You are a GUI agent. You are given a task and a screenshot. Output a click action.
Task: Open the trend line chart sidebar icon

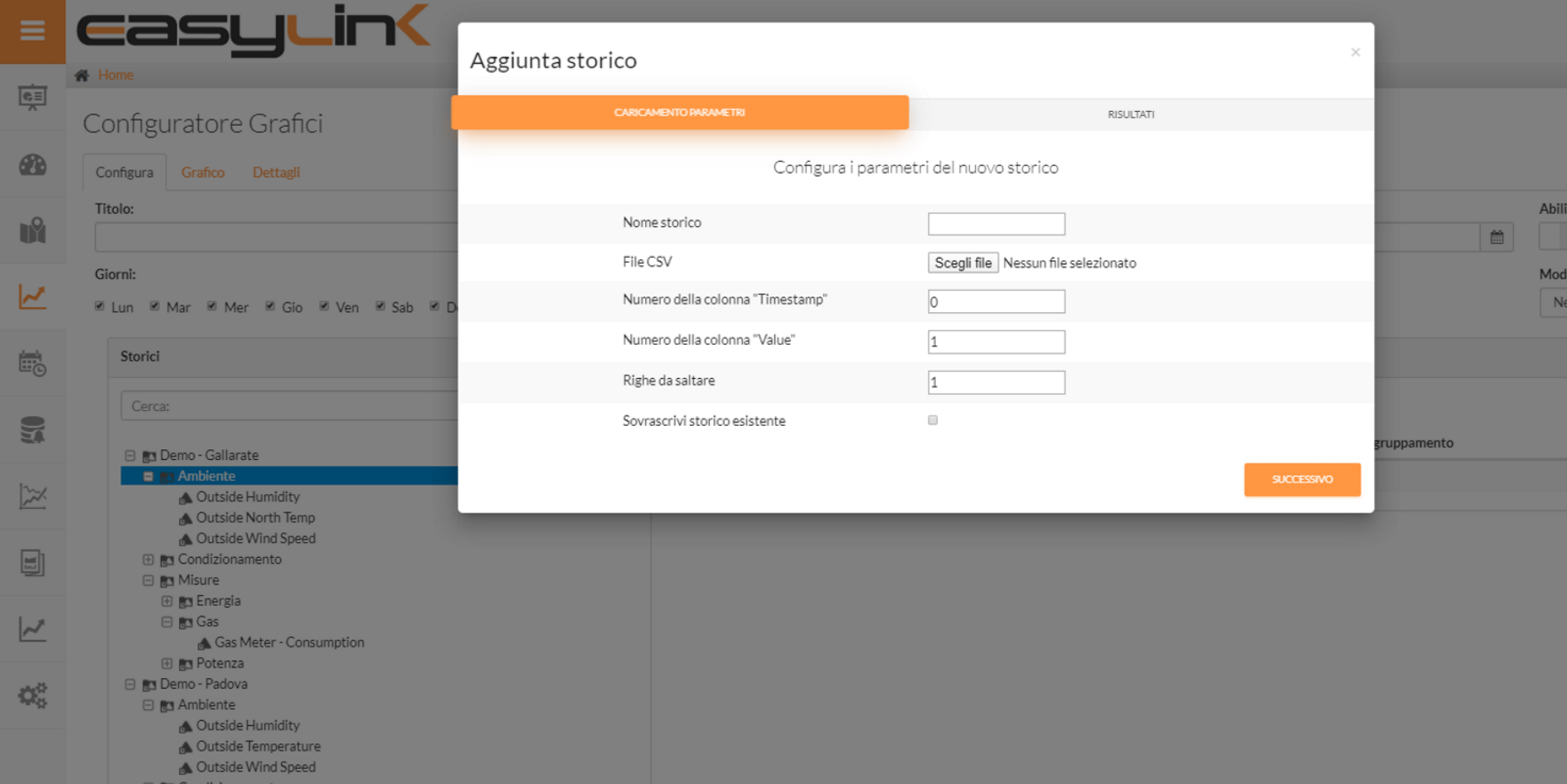click(32, 629)
